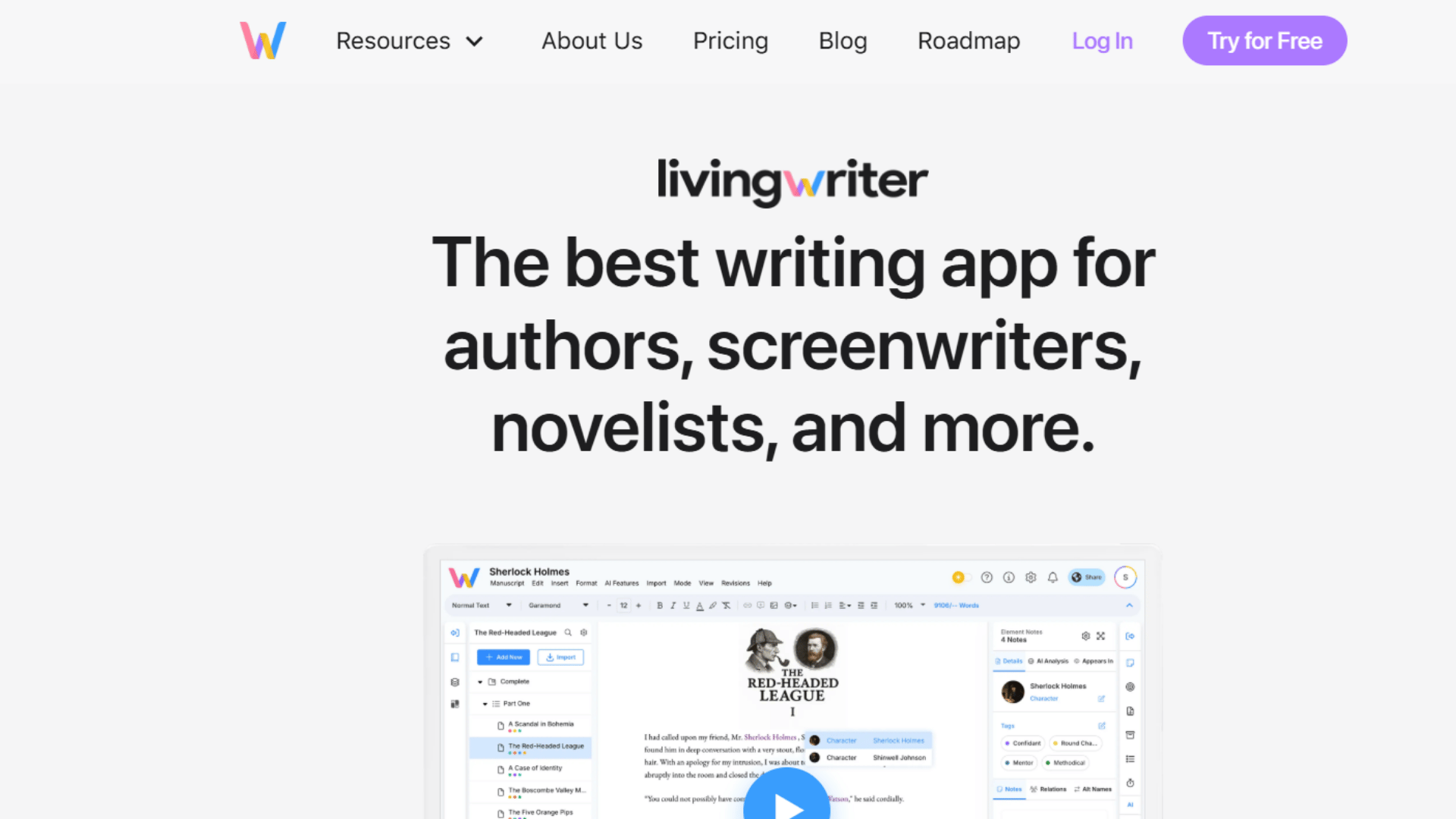Expand the Element Notes panel
This screenshot has height=819, width=1456.
(x=1101, y=635)
